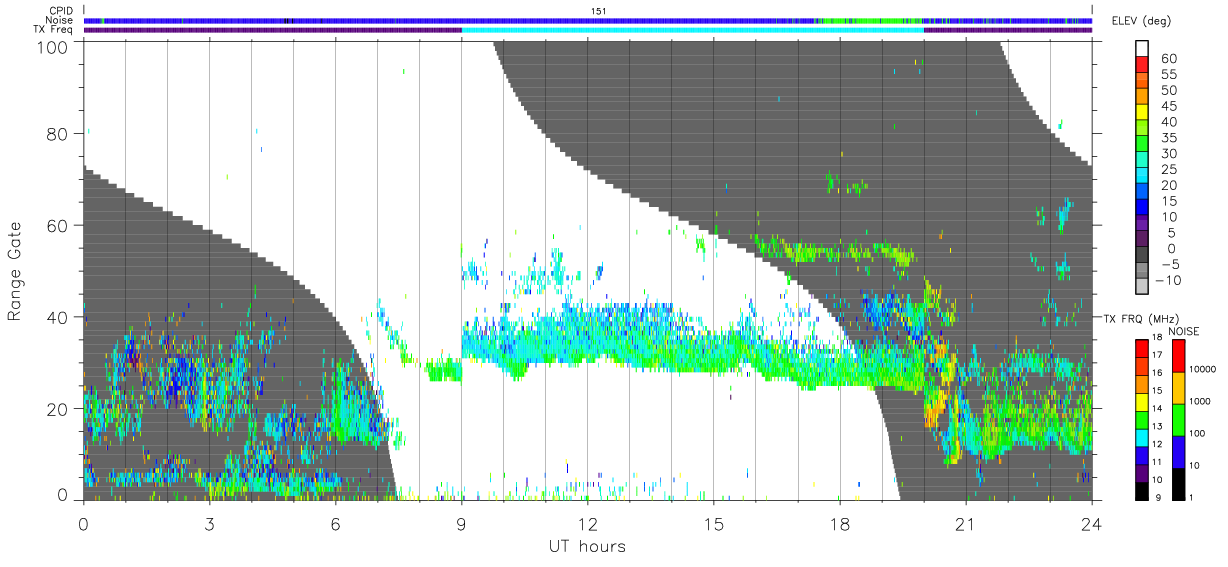Click the x-axis tick label '24'
Image resolution: width=1228 pixels, height=567 pixels.
[1091, 523]
